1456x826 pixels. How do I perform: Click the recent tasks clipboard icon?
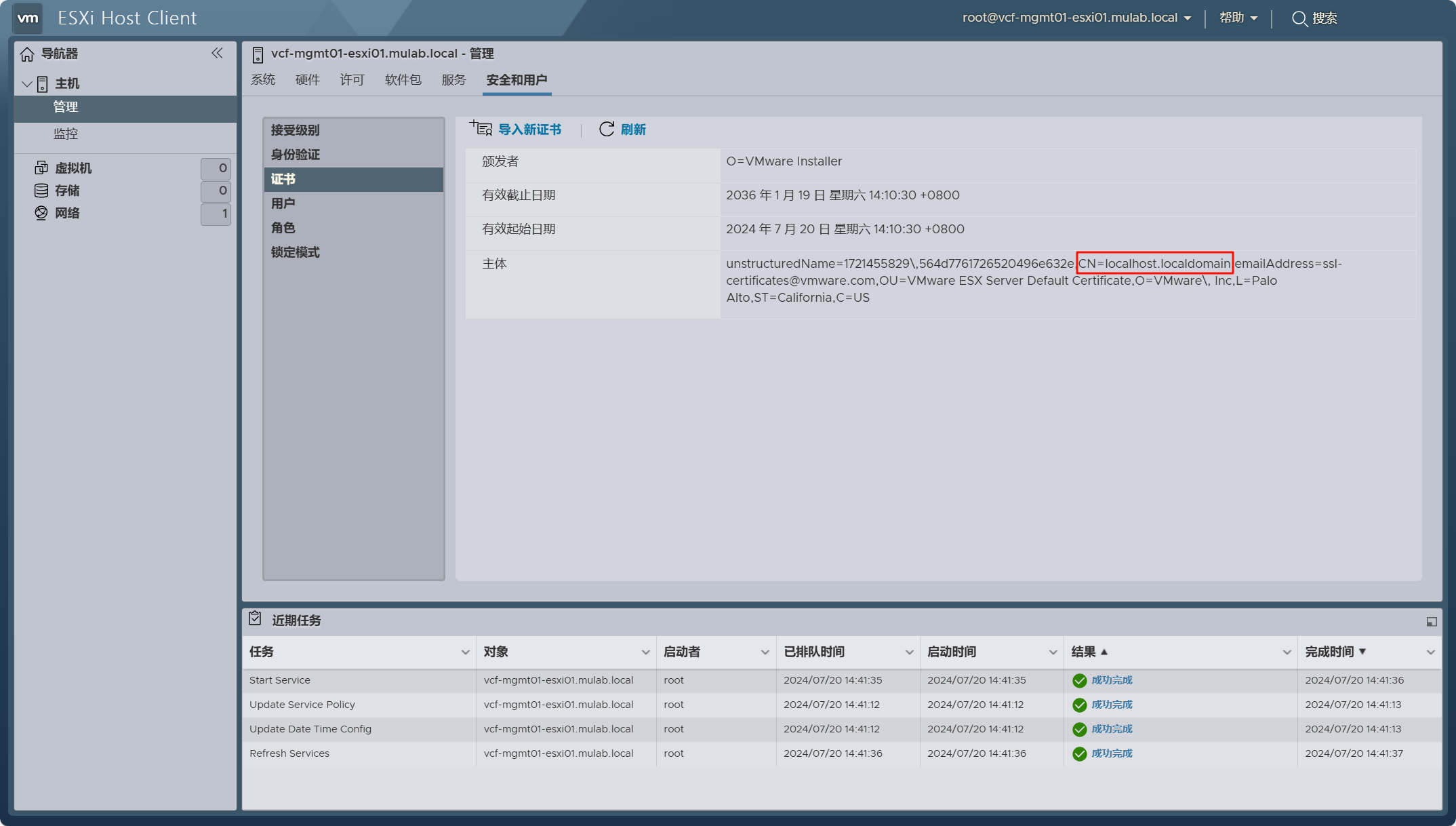click(255, 618)
